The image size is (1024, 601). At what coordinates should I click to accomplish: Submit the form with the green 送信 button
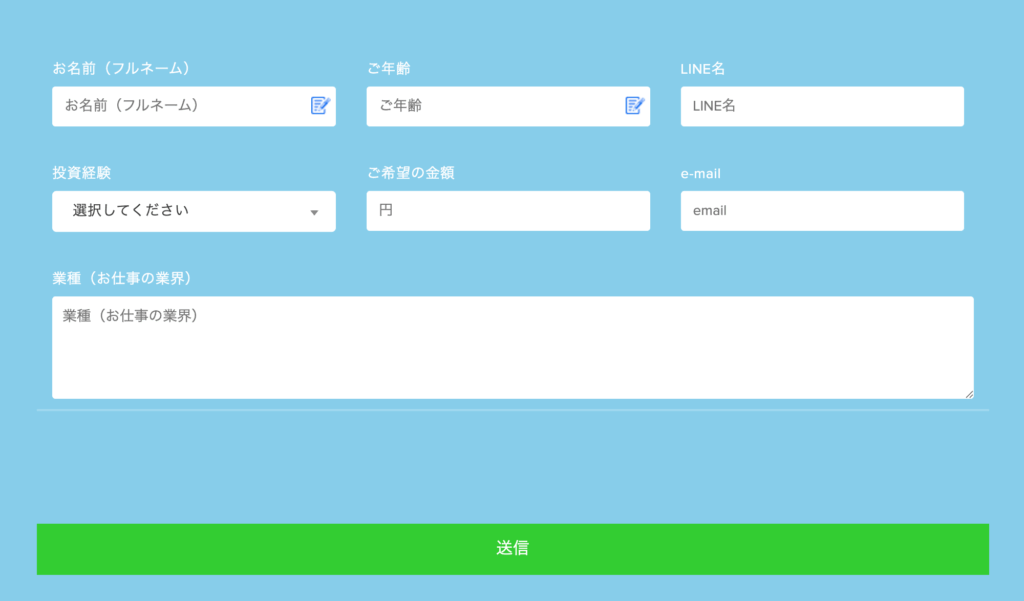tap(513, 549)
